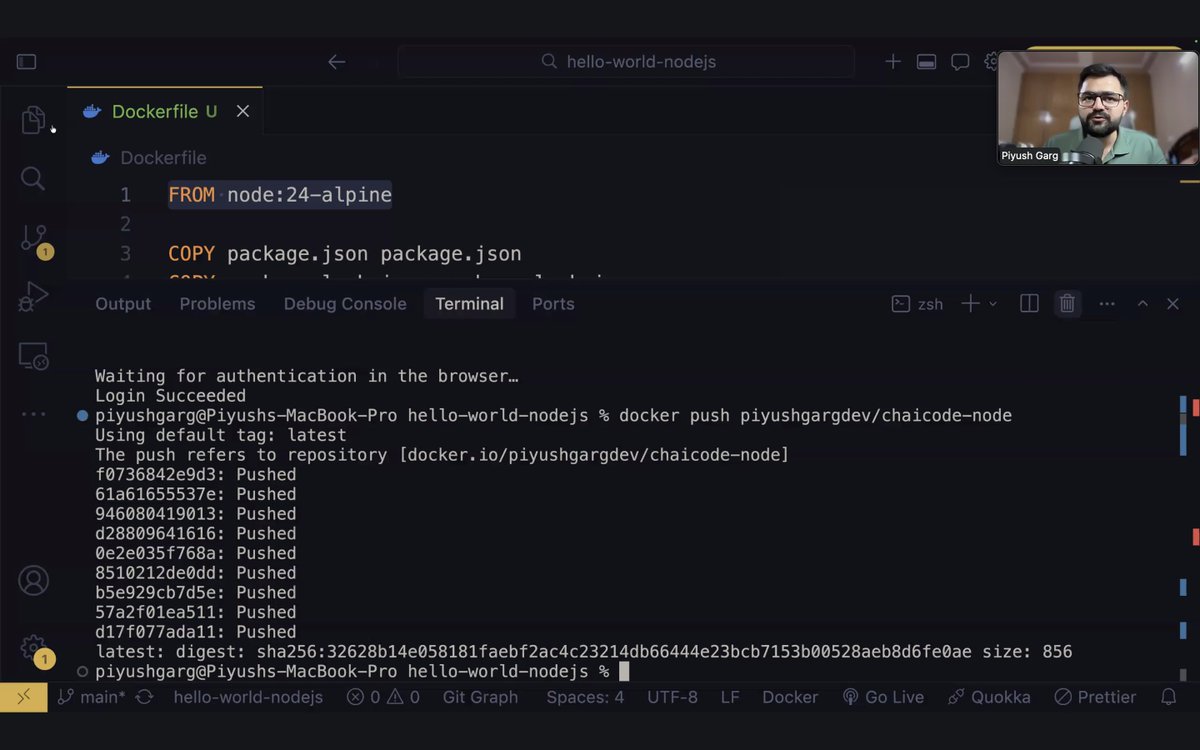
Task: Open the Run and Debug view
Action: click(x=33, y=297)
